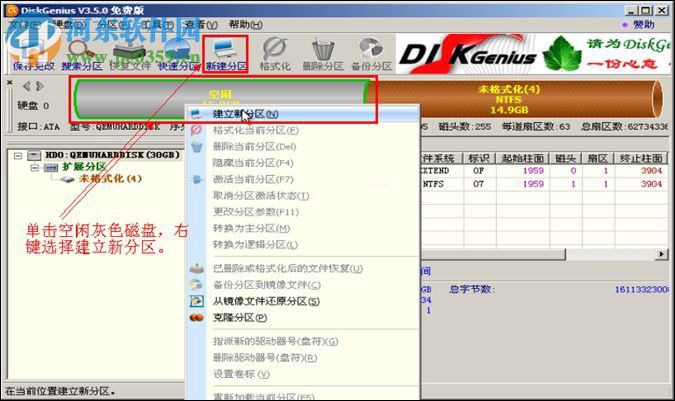
Task: Close the disk panel with small x
Action: (10, 82)
